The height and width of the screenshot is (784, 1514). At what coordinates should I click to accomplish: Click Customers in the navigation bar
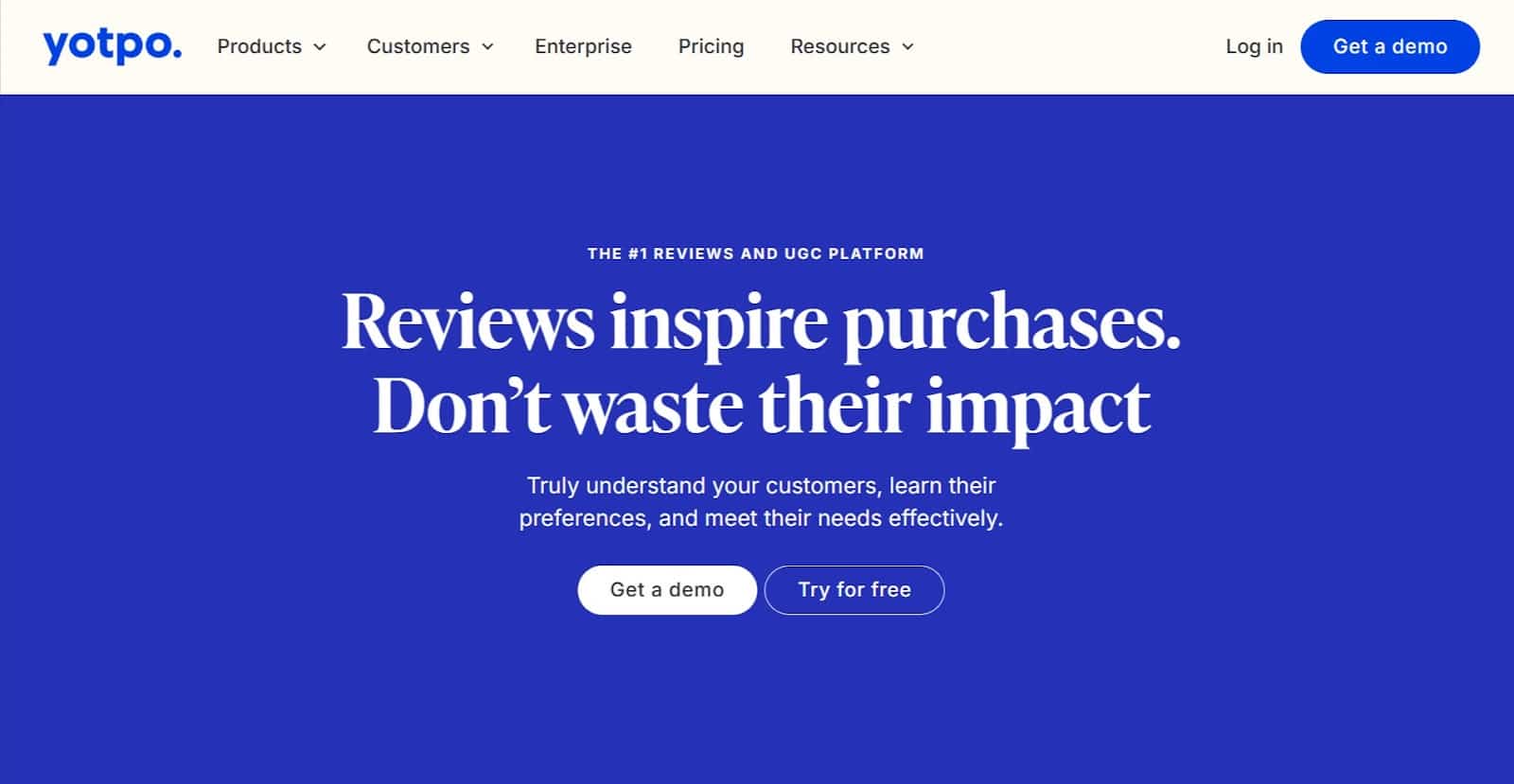417,46
